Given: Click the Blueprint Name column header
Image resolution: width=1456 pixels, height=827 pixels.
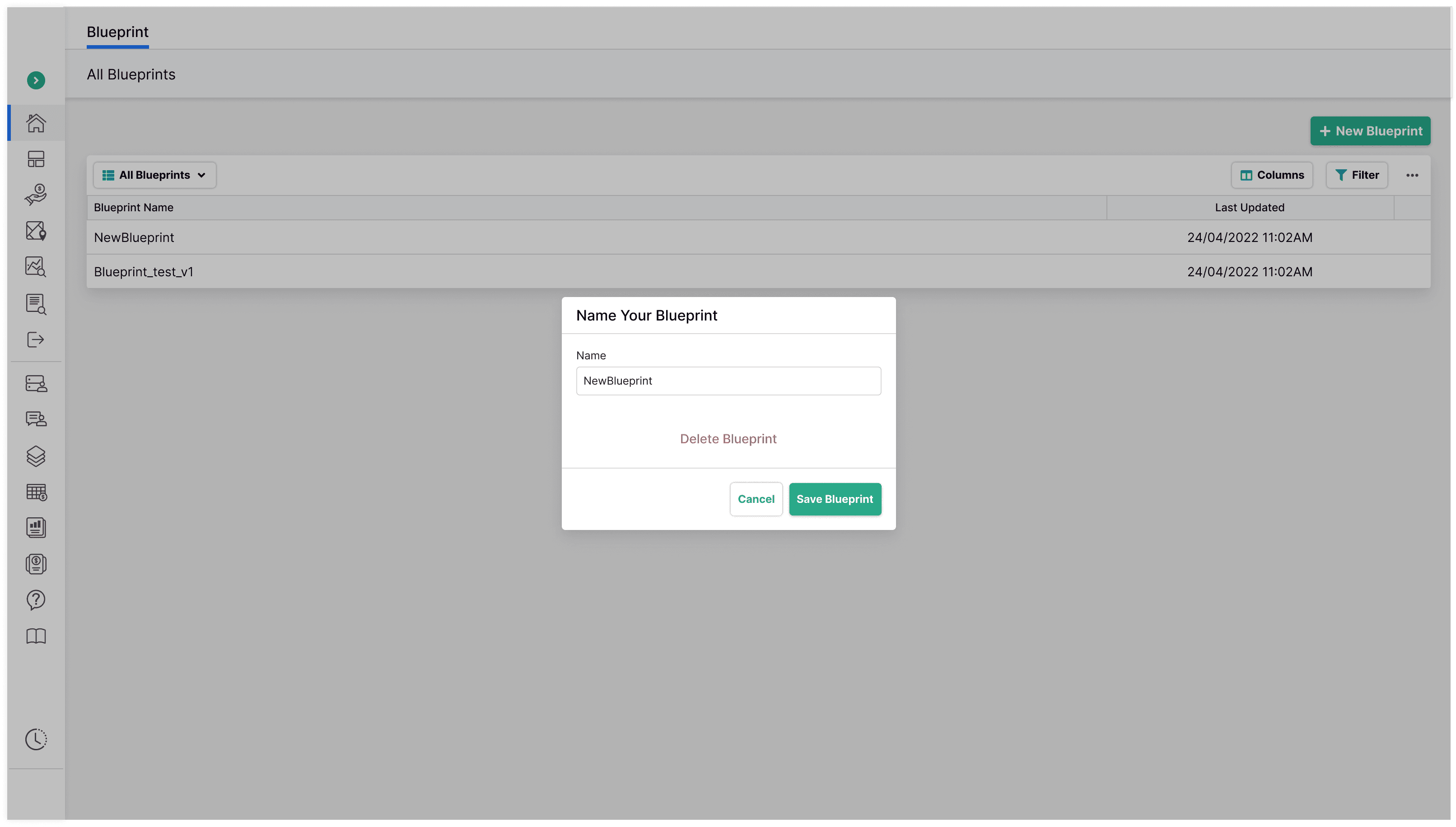Looking at the screenshot, I should pyautogui.click(x=134, y=207).
